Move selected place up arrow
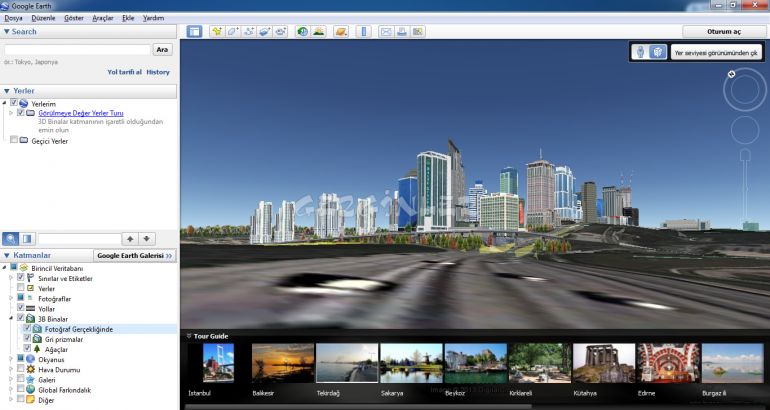 coord(130,239)
